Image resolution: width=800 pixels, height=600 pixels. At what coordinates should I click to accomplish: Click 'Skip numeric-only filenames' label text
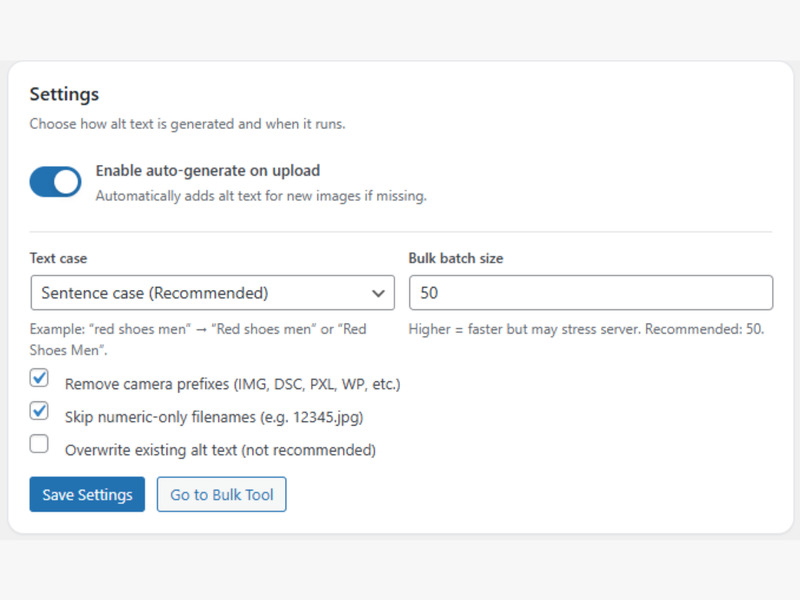214,417
